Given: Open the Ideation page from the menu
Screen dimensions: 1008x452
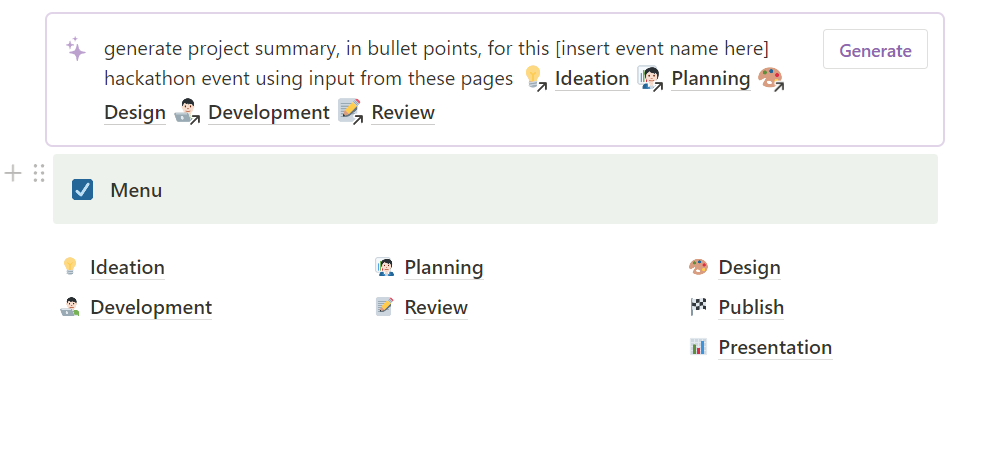Looking at the screenshot, I should (x=127, y=267).
